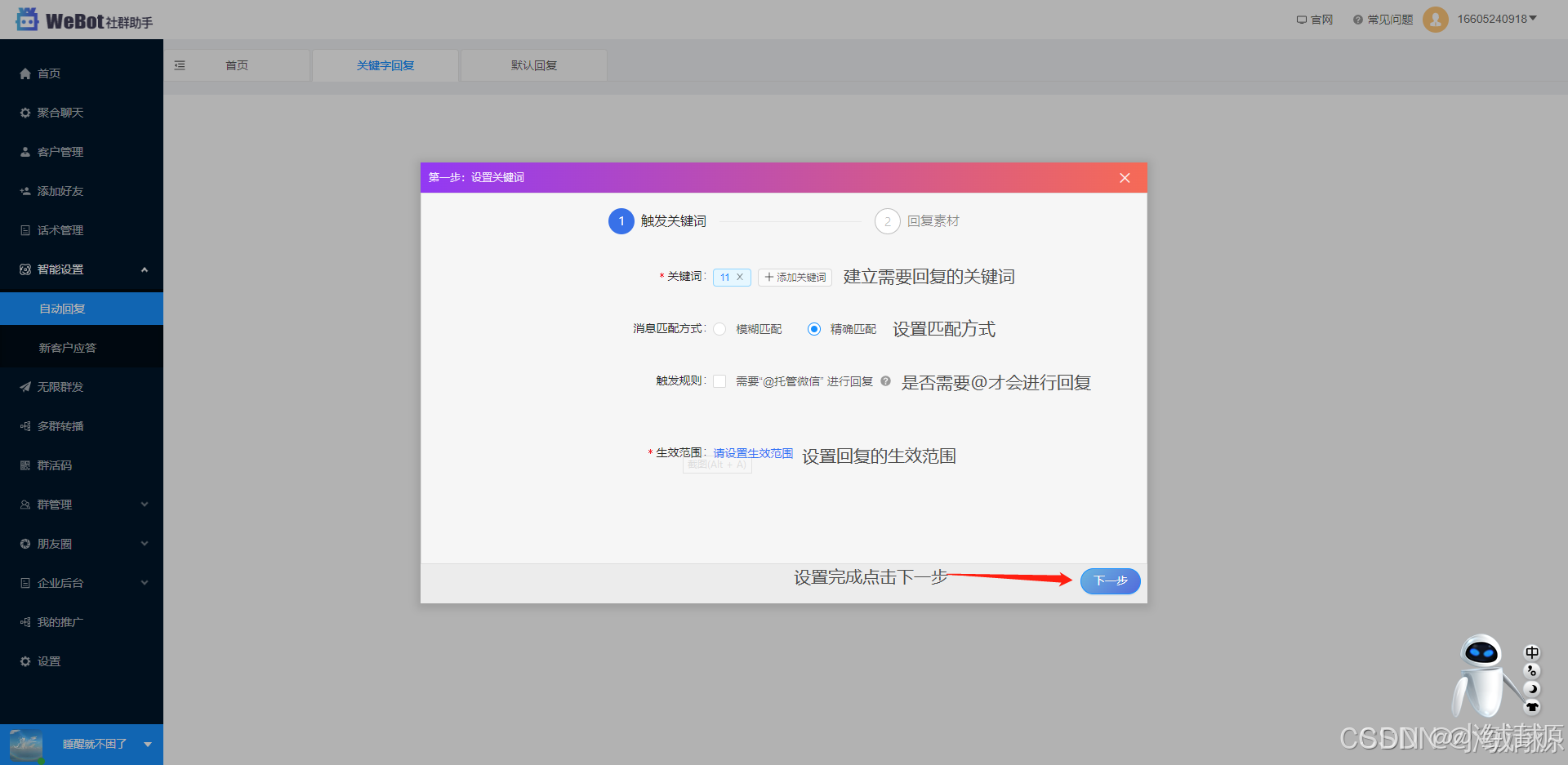
Task: Open the 设置 item at sidebar bottom
Action: pyautogui.click(x=48, y=660)
